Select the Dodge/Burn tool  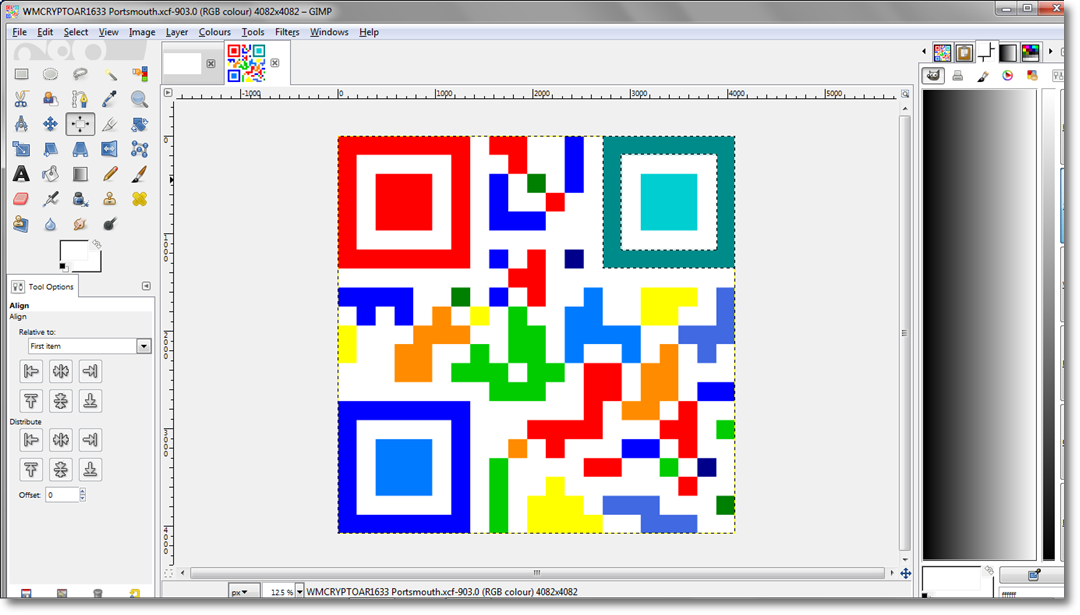(110, 224)
